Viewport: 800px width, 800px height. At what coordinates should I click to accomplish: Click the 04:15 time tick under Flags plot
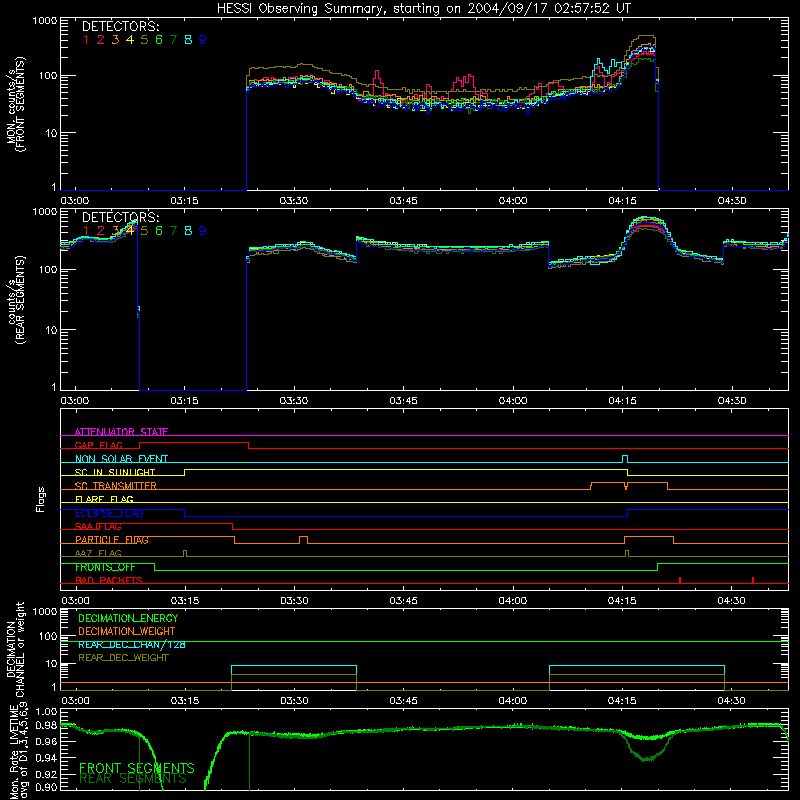(622, 601)
